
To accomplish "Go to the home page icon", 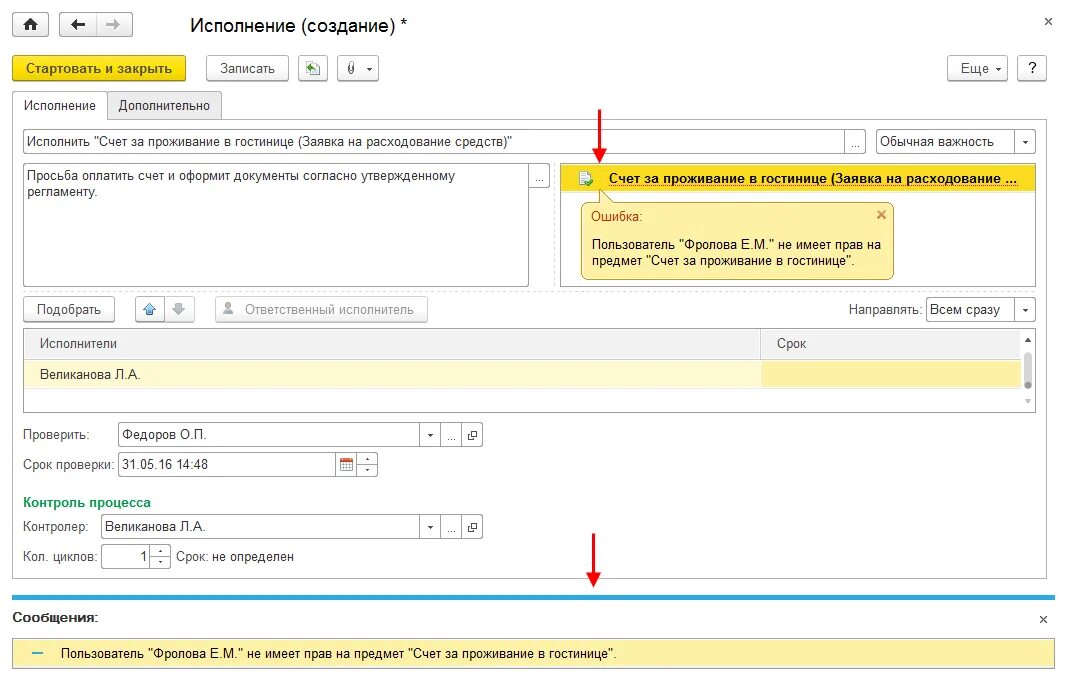I will (x=31, y=25).
